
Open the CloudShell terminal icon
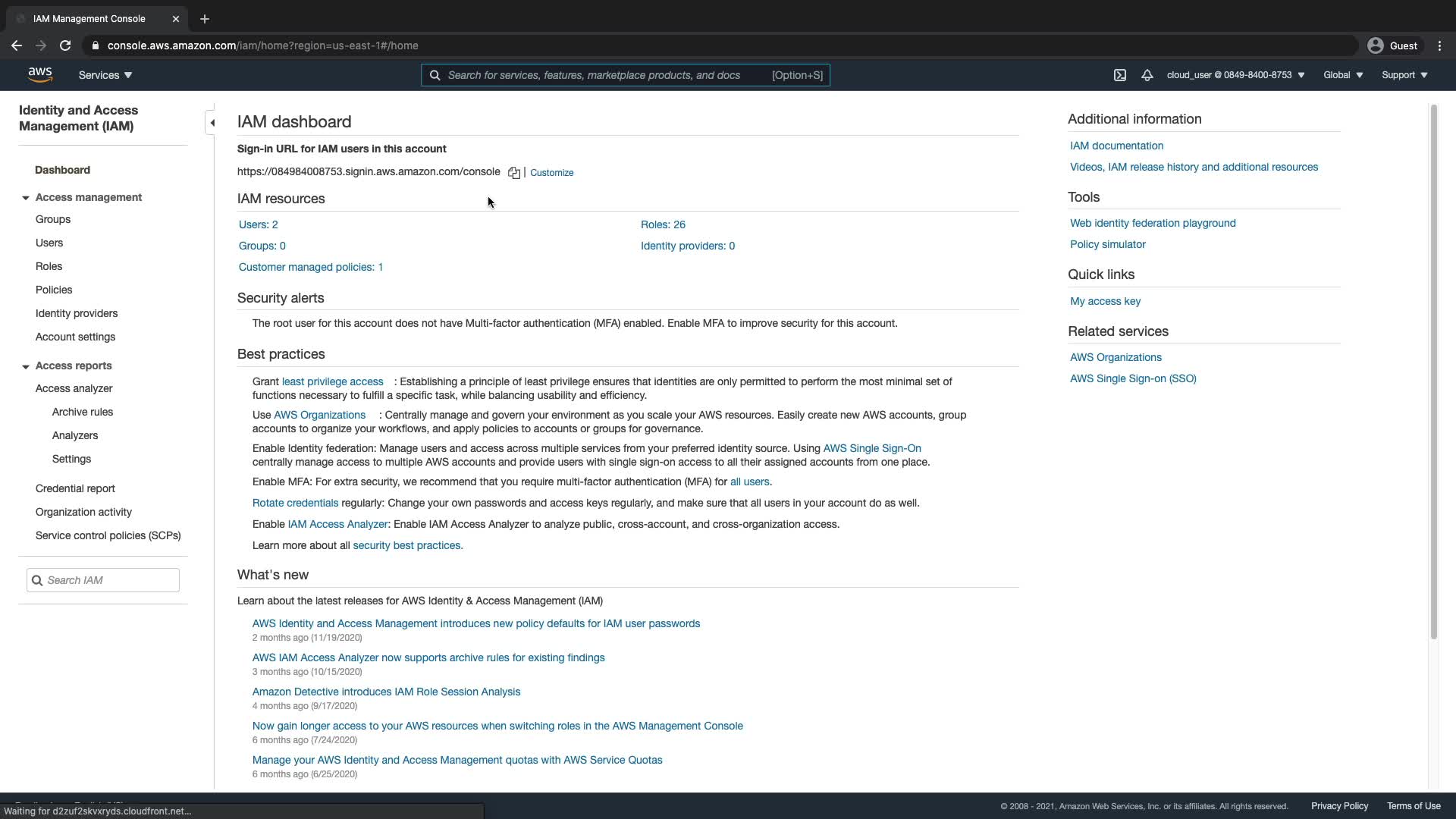click(1119, 75)
